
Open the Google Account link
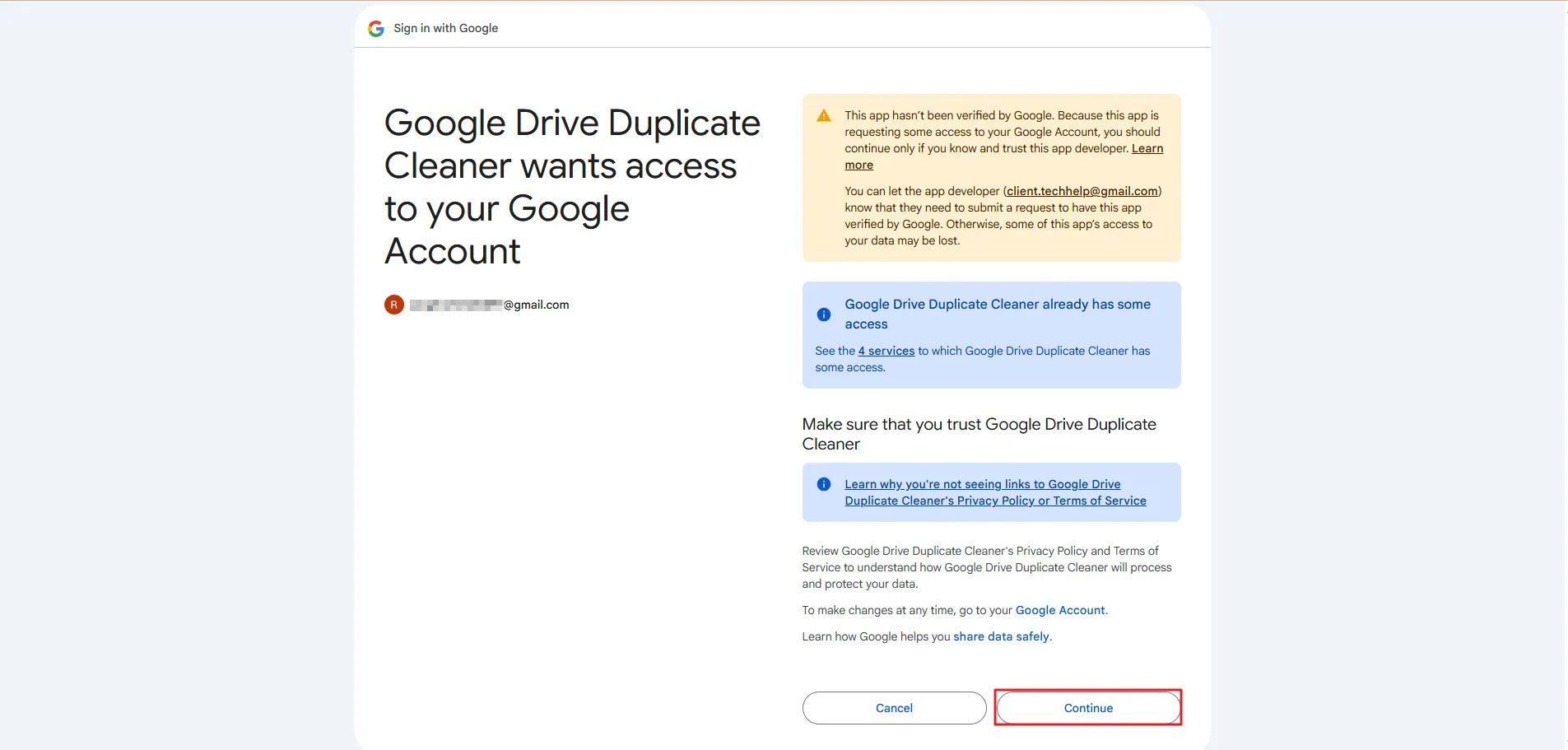(x=1060, y=610)
